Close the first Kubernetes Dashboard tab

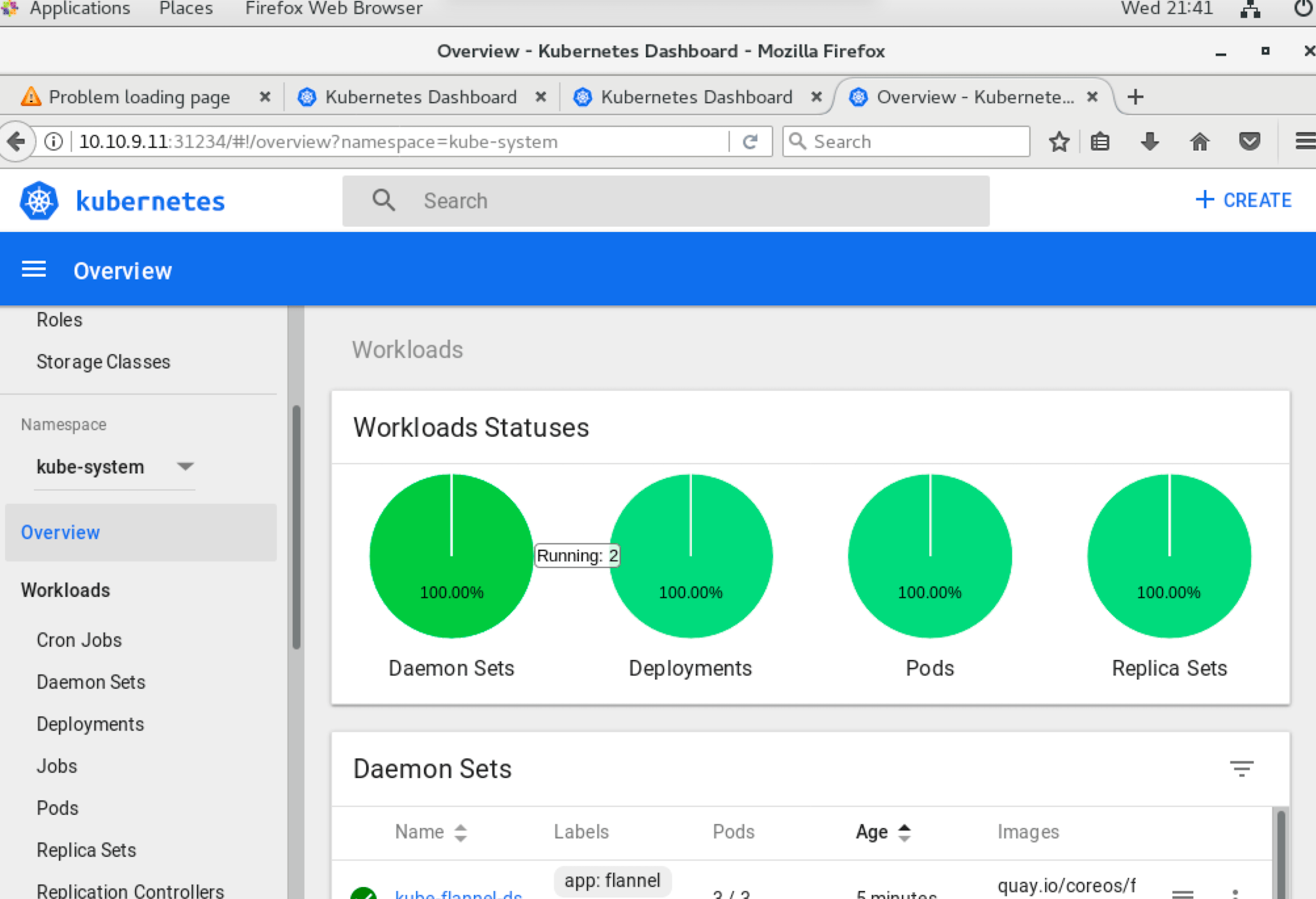(541, 97)
